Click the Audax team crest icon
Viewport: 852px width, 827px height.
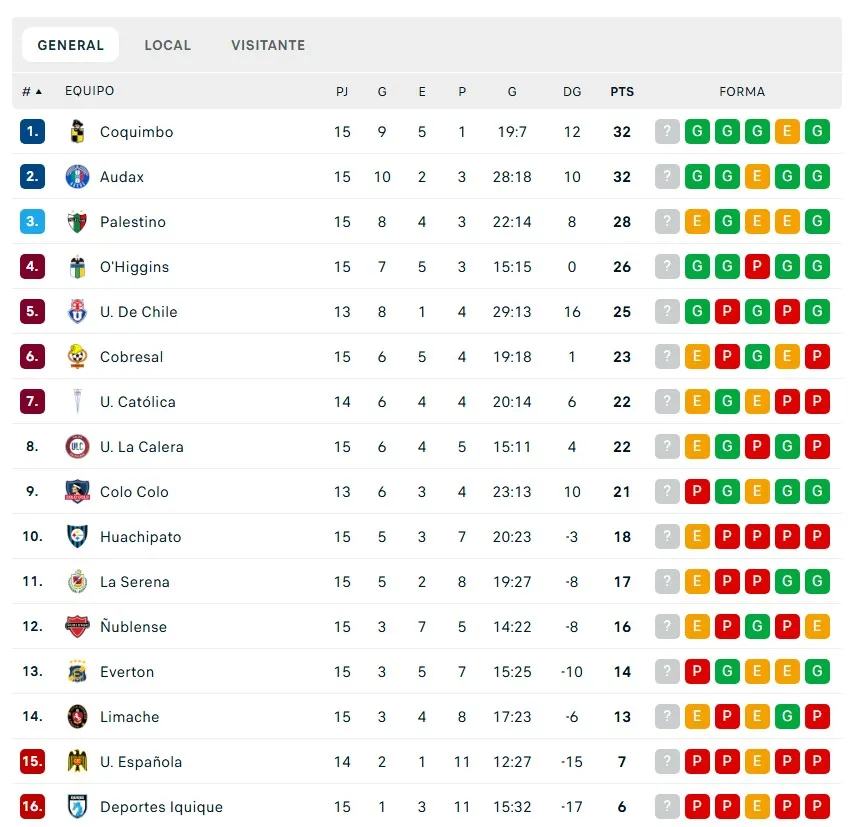point(77,177)
